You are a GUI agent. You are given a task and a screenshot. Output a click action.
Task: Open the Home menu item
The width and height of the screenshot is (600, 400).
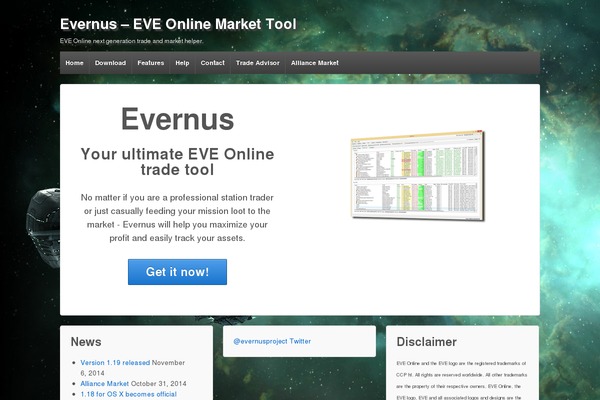pyautogui.click(x=74, y=63)
